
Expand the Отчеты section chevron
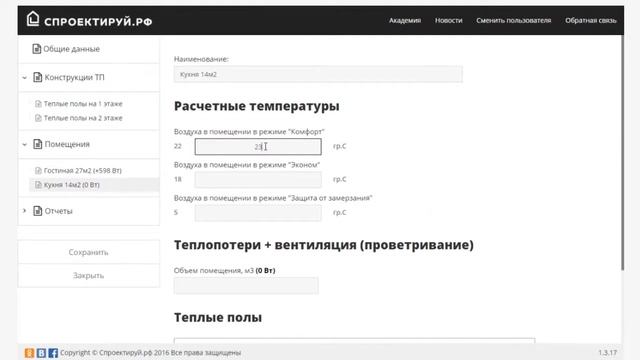24,211
